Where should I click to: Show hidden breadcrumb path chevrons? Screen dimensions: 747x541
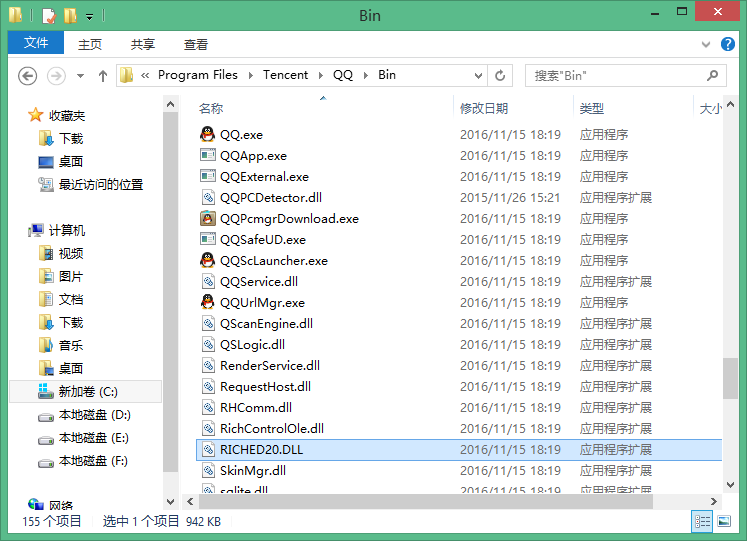[145, 75]
